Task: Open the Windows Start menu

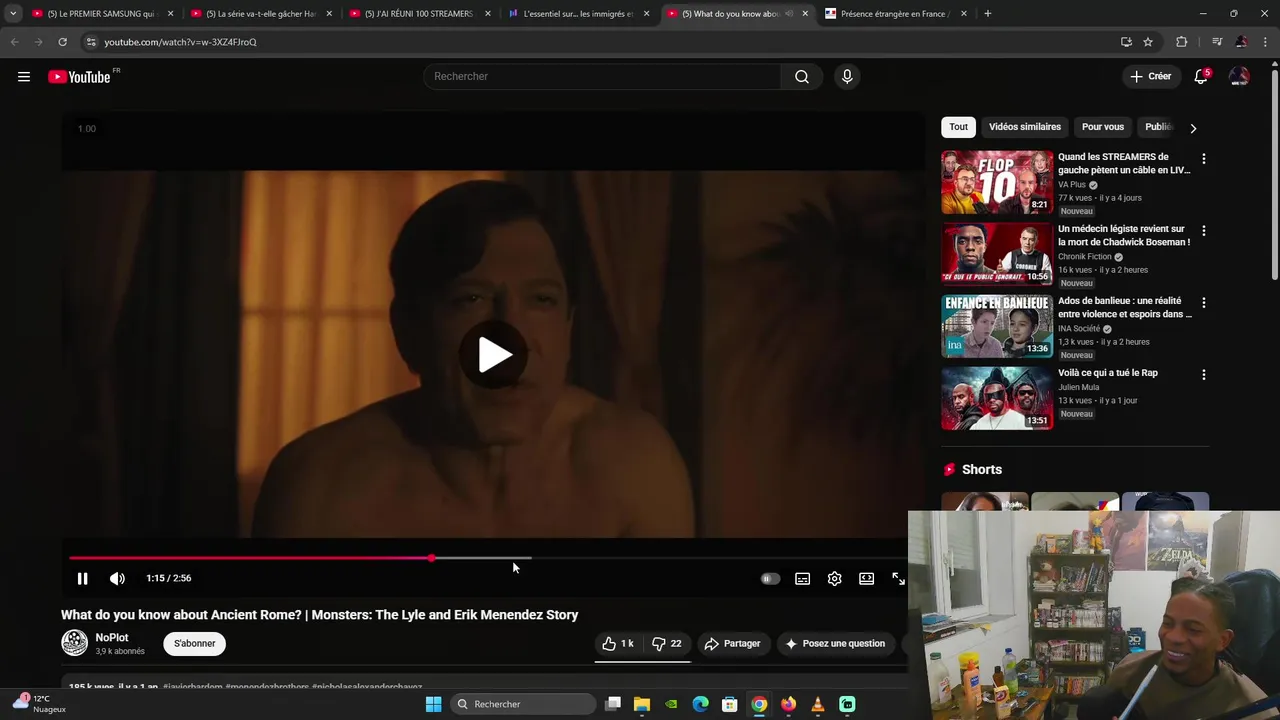Action: coord(433,704)
